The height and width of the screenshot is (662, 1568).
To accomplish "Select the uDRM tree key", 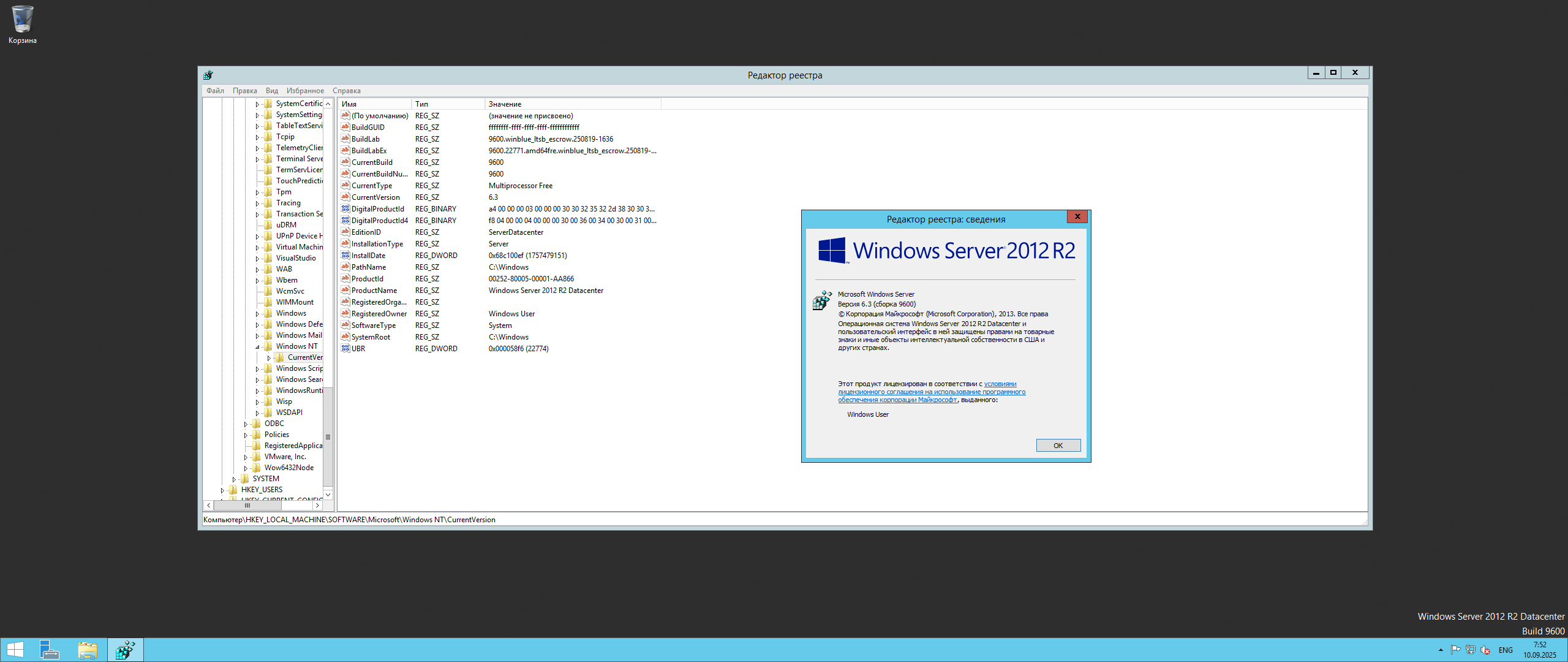I will tap(286, 225).
